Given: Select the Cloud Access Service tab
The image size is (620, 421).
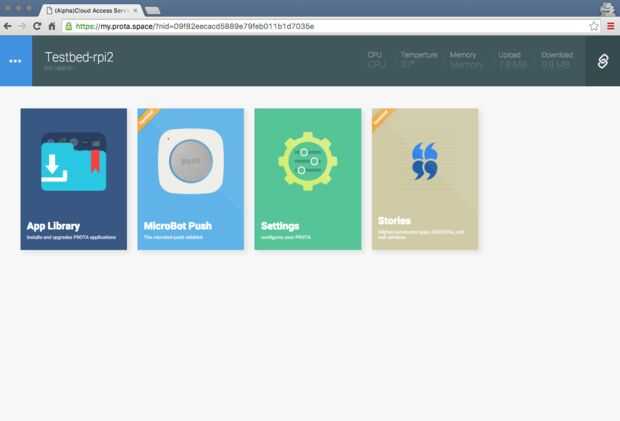Looking at the screenshot, I should click(93, 11).
